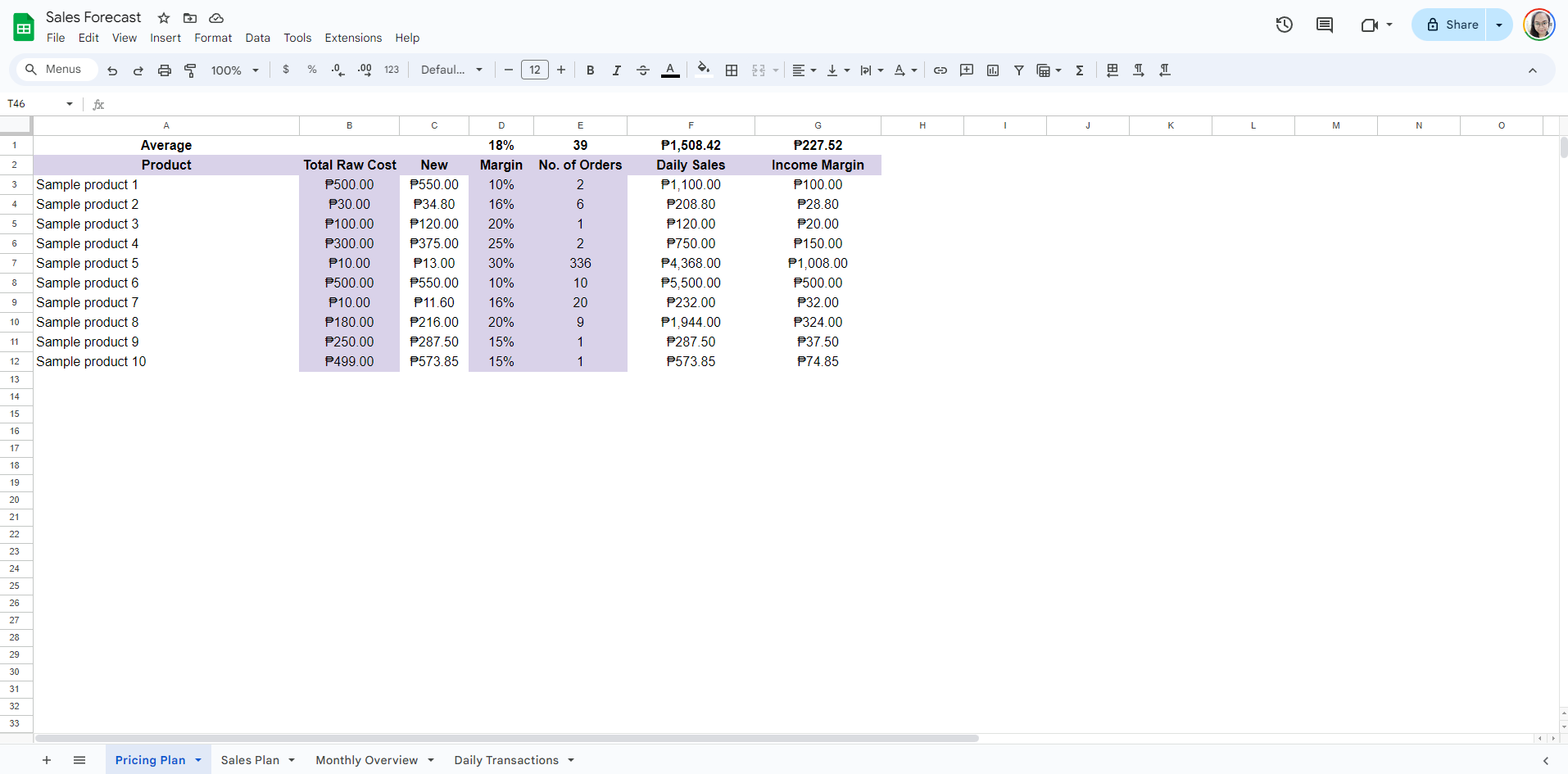Open the text rotation dropdown

tap(905, 70)
